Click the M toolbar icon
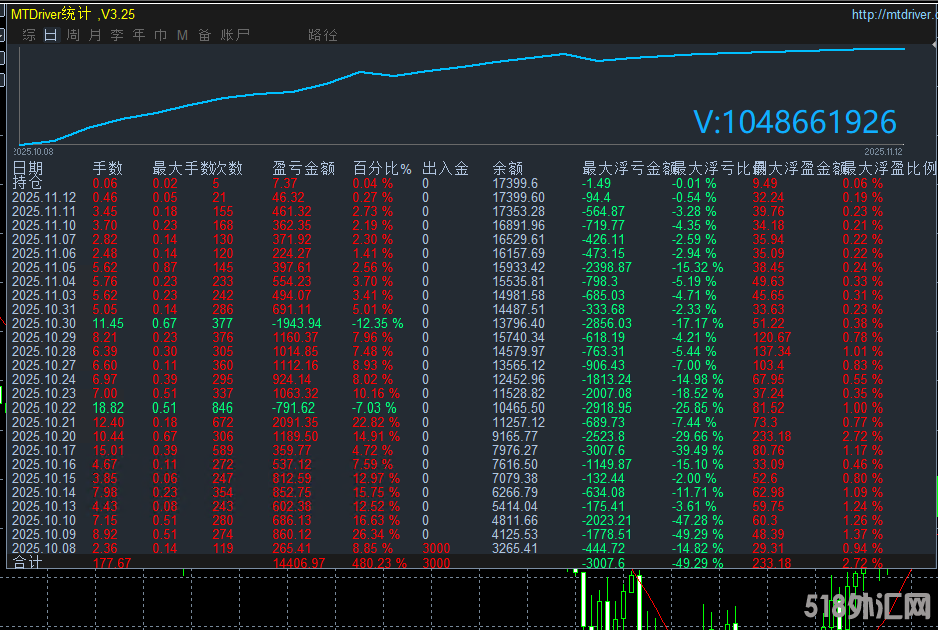Screen dimensions: 938x630 tap(183, 34)
